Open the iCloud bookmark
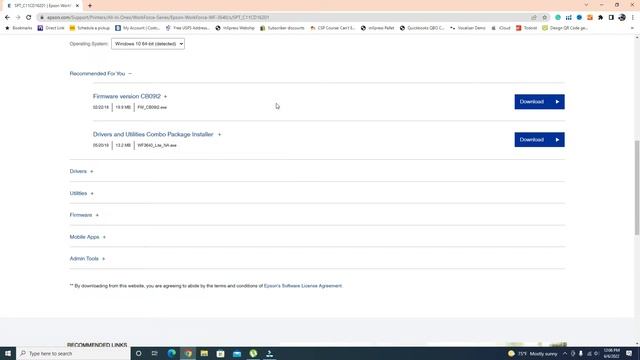The image size is (640, 360). pos(501,28)
